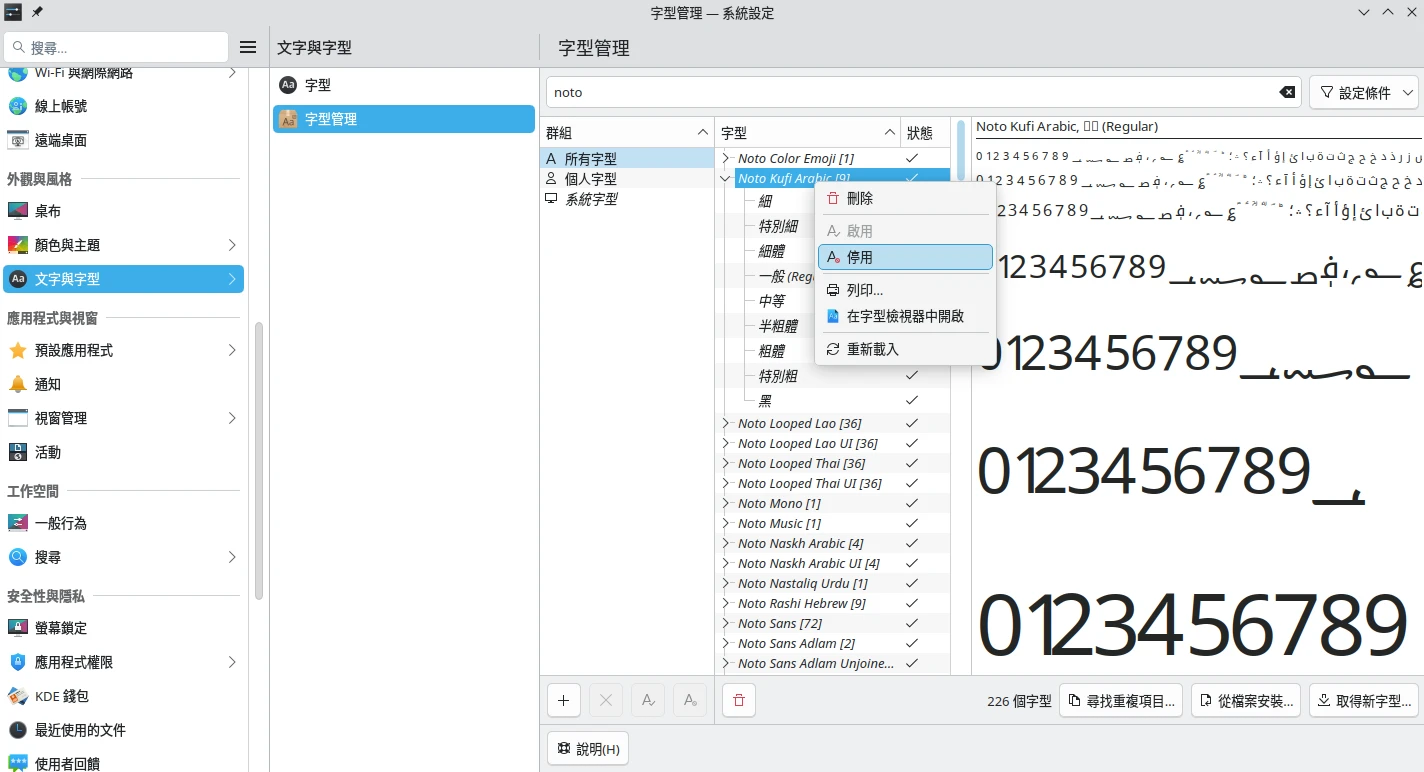The width and height of the screenshot is (1424, 772).
Task: Click the add group plus button
Action: pyautogui.click(x=563, y=700)
